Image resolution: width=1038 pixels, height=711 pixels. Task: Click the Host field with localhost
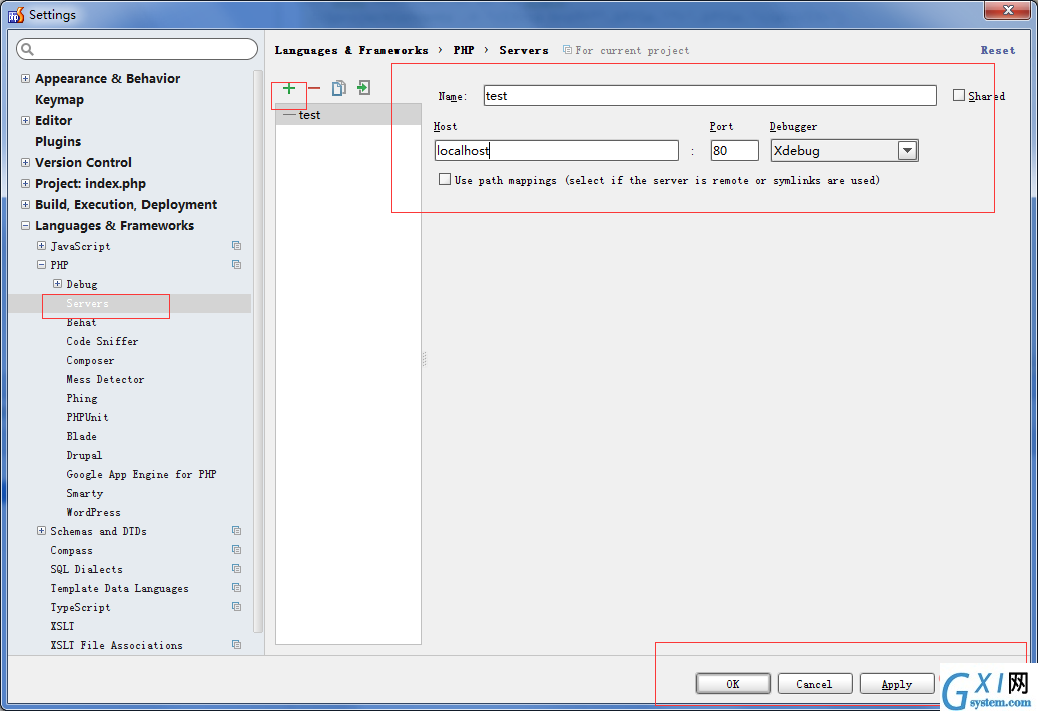coord(557,150)
